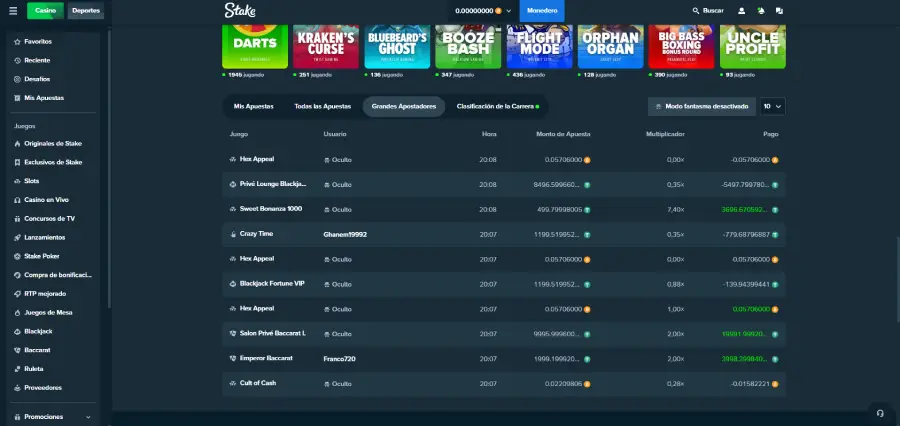This screenshot has width=900, height=426.
Task: Click the Reciente clock icon
Action: coord(18,60)
